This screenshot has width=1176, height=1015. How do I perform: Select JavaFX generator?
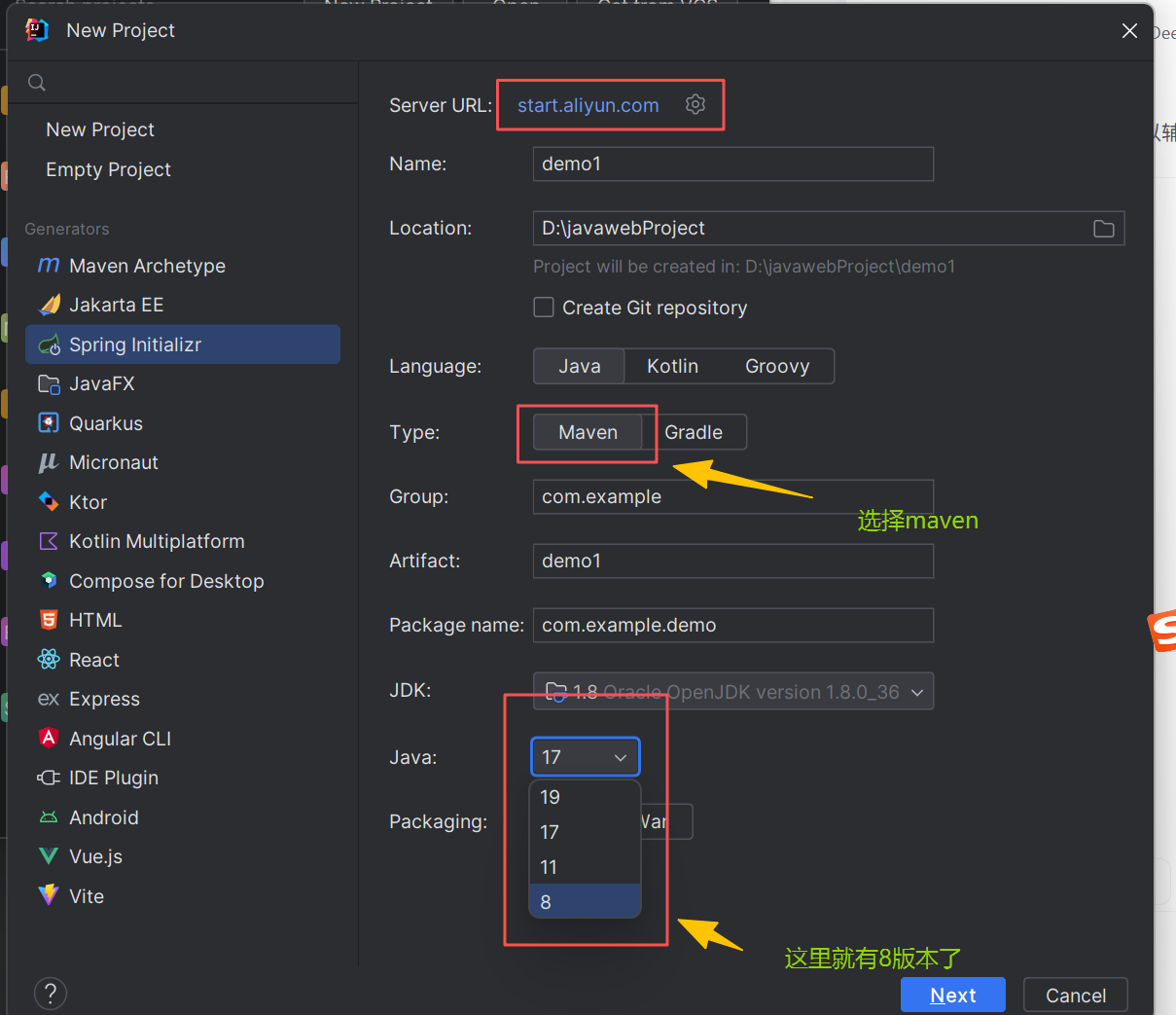(x=183, y=383)
